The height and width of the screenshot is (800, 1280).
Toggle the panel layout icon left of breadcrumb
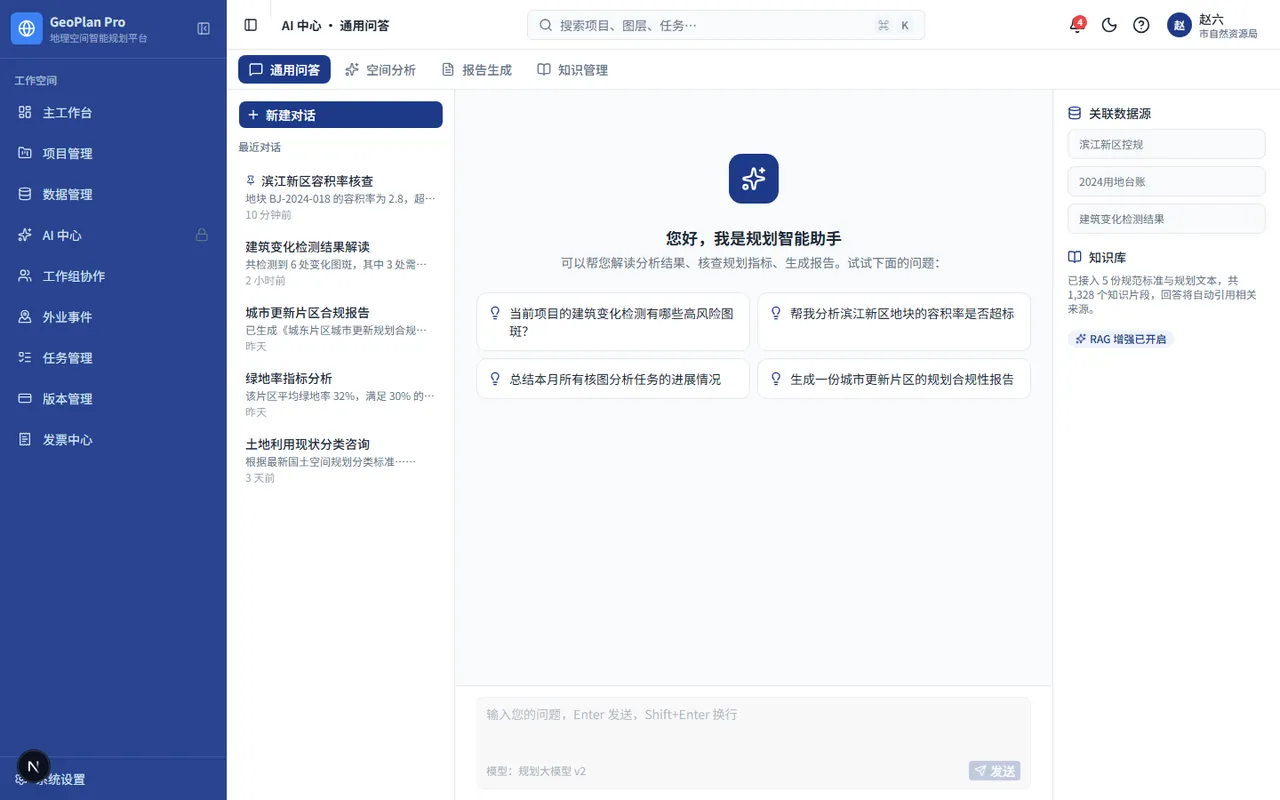(251, 25)
